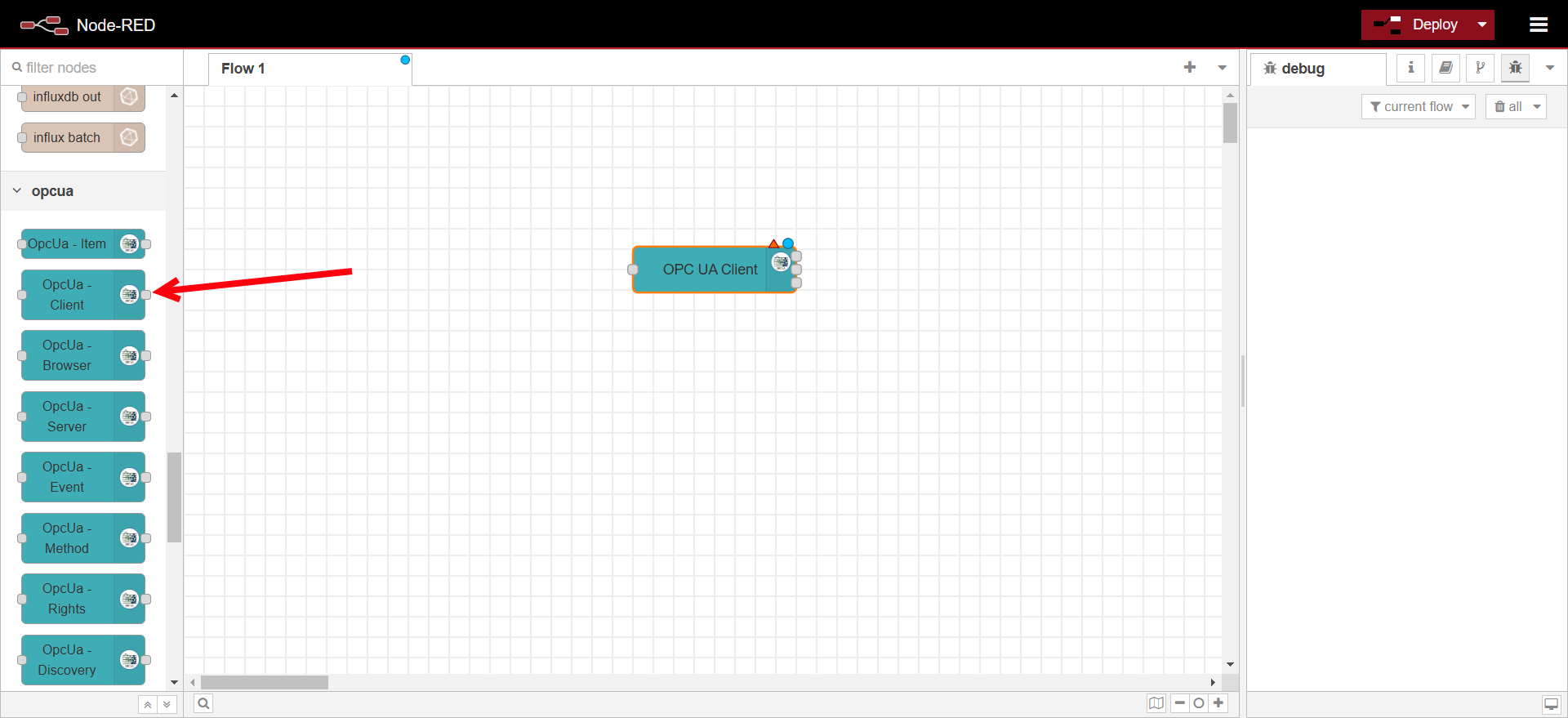Switch to the debug sidebar tab
Screen dimensions: 1568x718
tap(1318, 69)
